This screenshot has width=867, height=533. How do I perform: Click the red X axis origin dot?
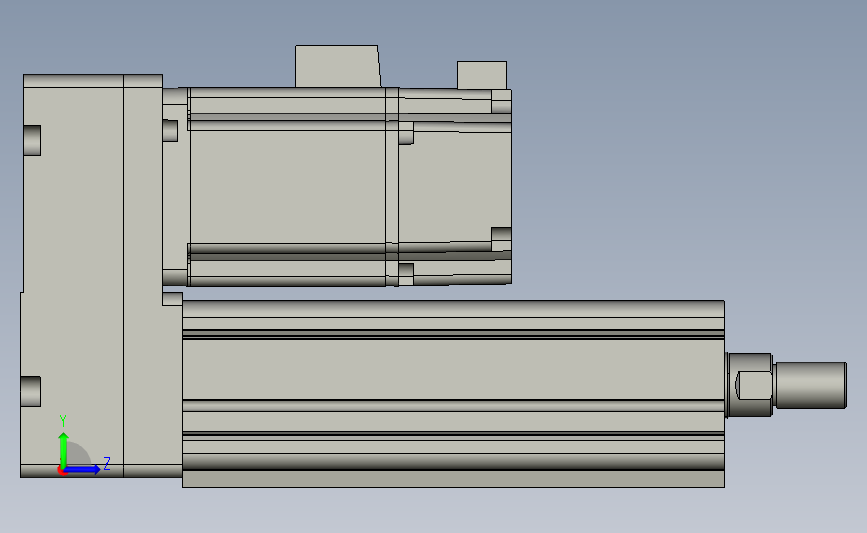[61, 471]
